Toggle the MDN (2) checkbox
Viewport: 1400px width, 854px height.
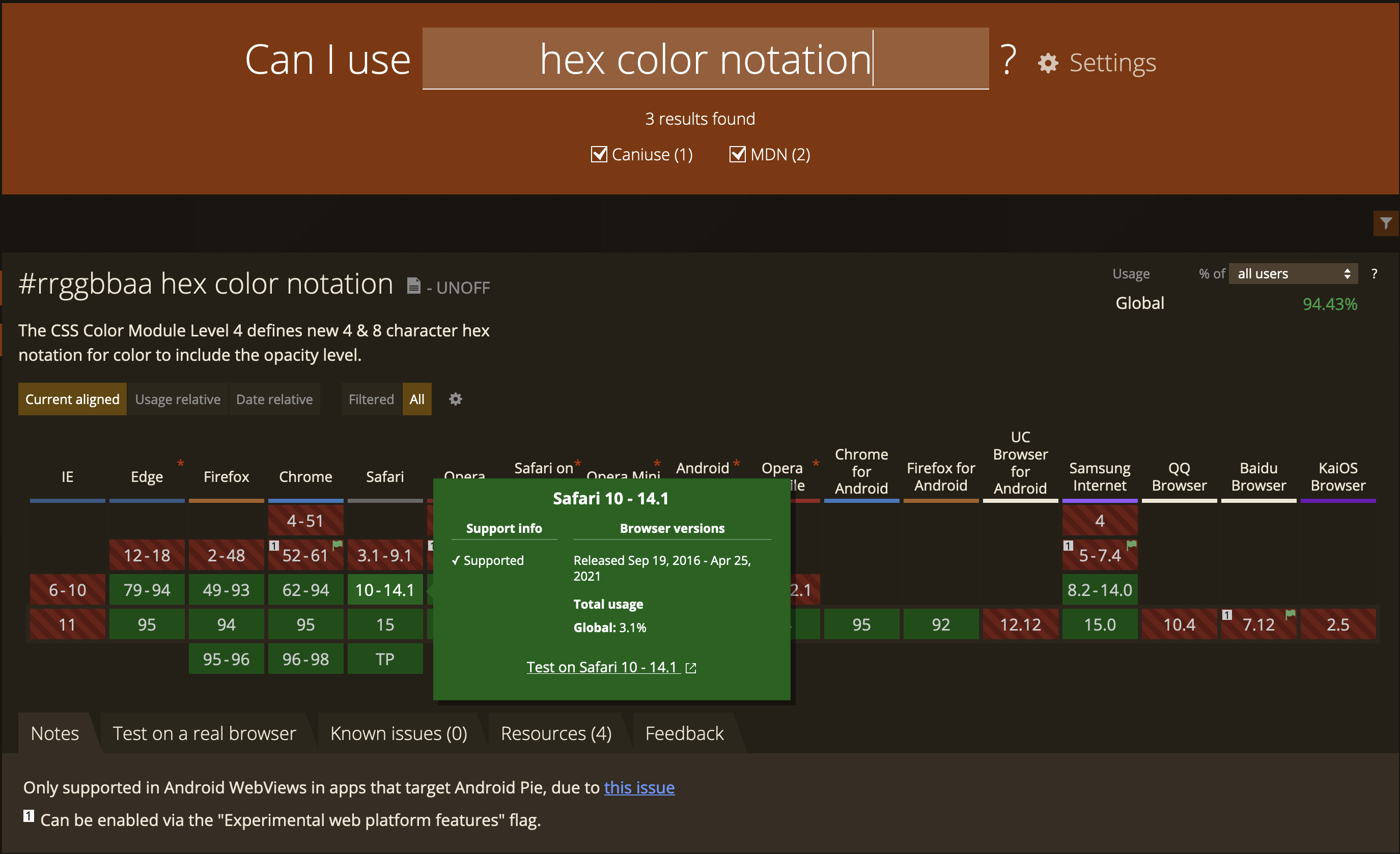(738, 154)
